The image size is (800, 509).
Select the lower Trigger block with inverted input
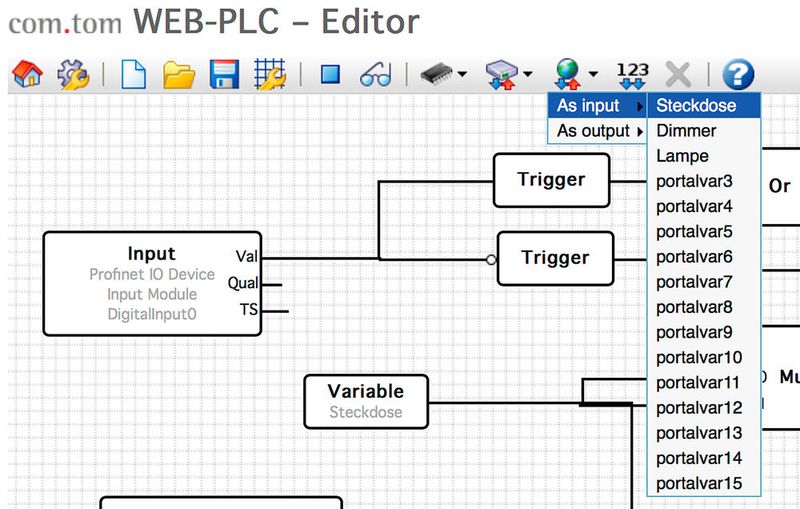(555, 259)
